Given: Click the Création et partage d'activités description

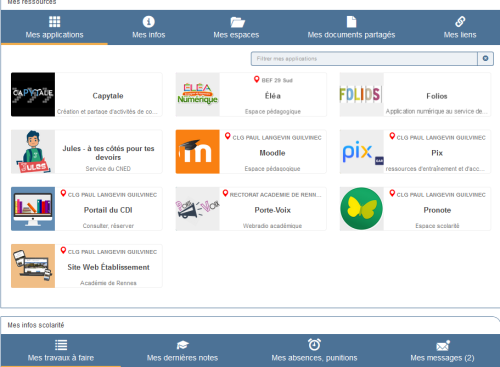Looking at the screenshot, I should pos(107,112).
